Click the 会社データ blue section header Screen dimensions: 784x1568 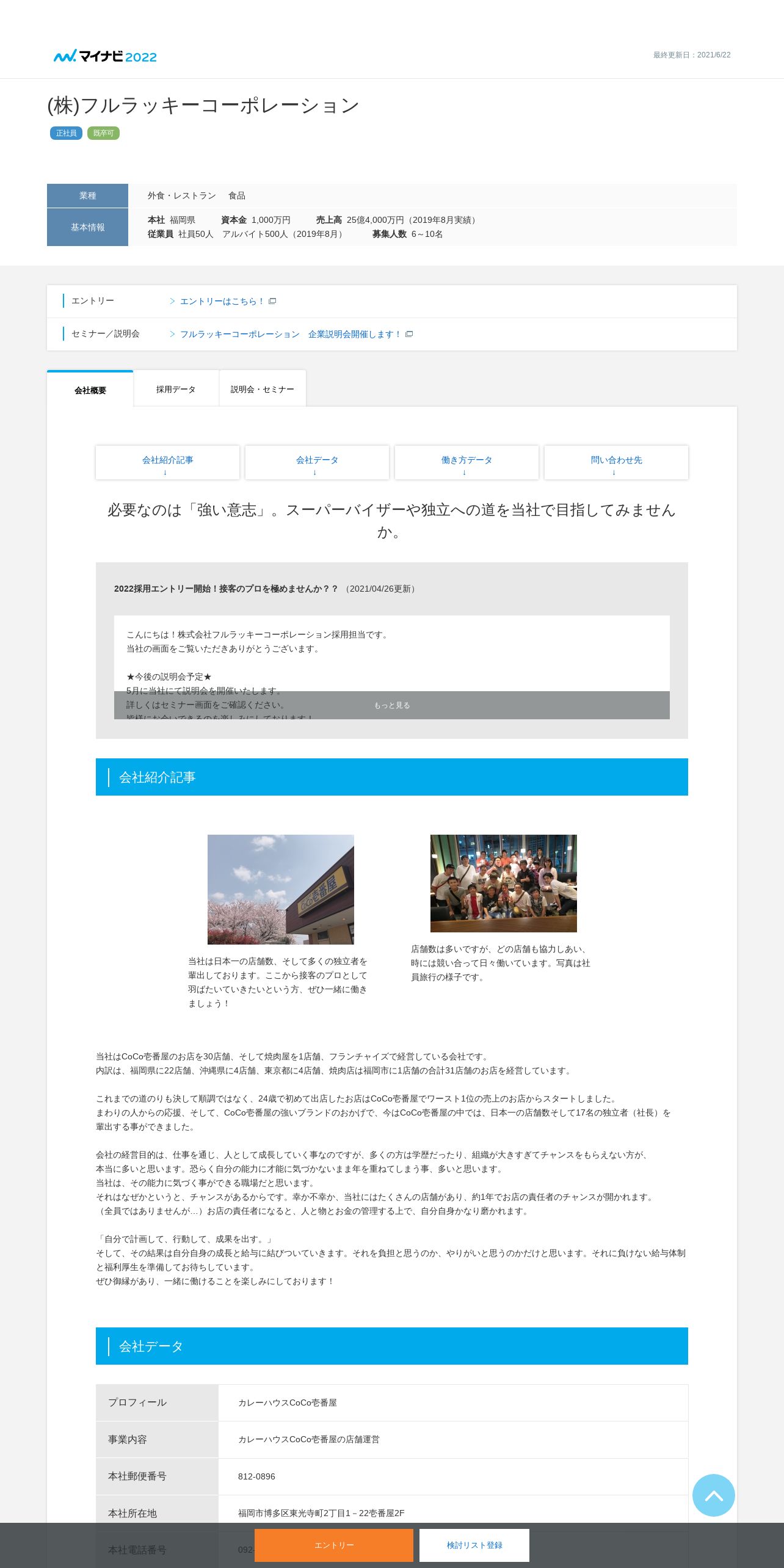coord(392,1346)
